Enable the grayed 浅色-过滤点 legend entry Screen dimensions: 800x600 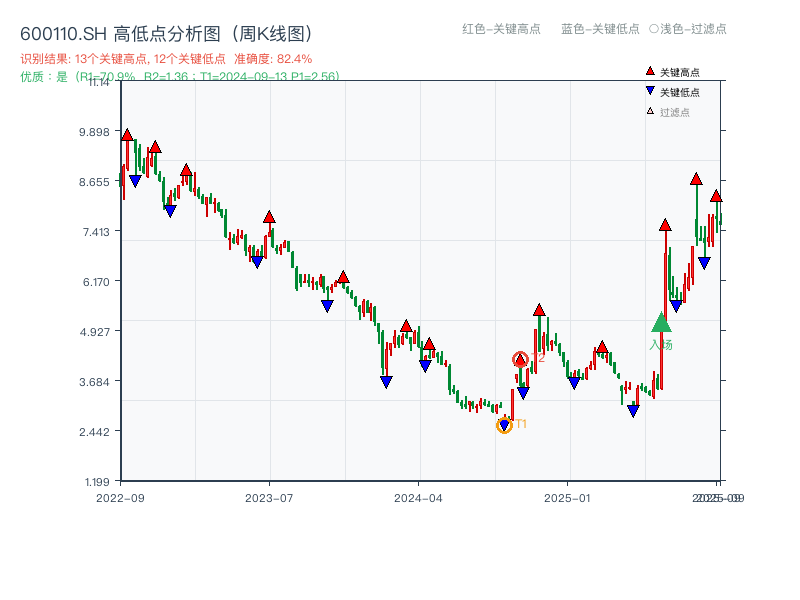[x=690, y=30]
